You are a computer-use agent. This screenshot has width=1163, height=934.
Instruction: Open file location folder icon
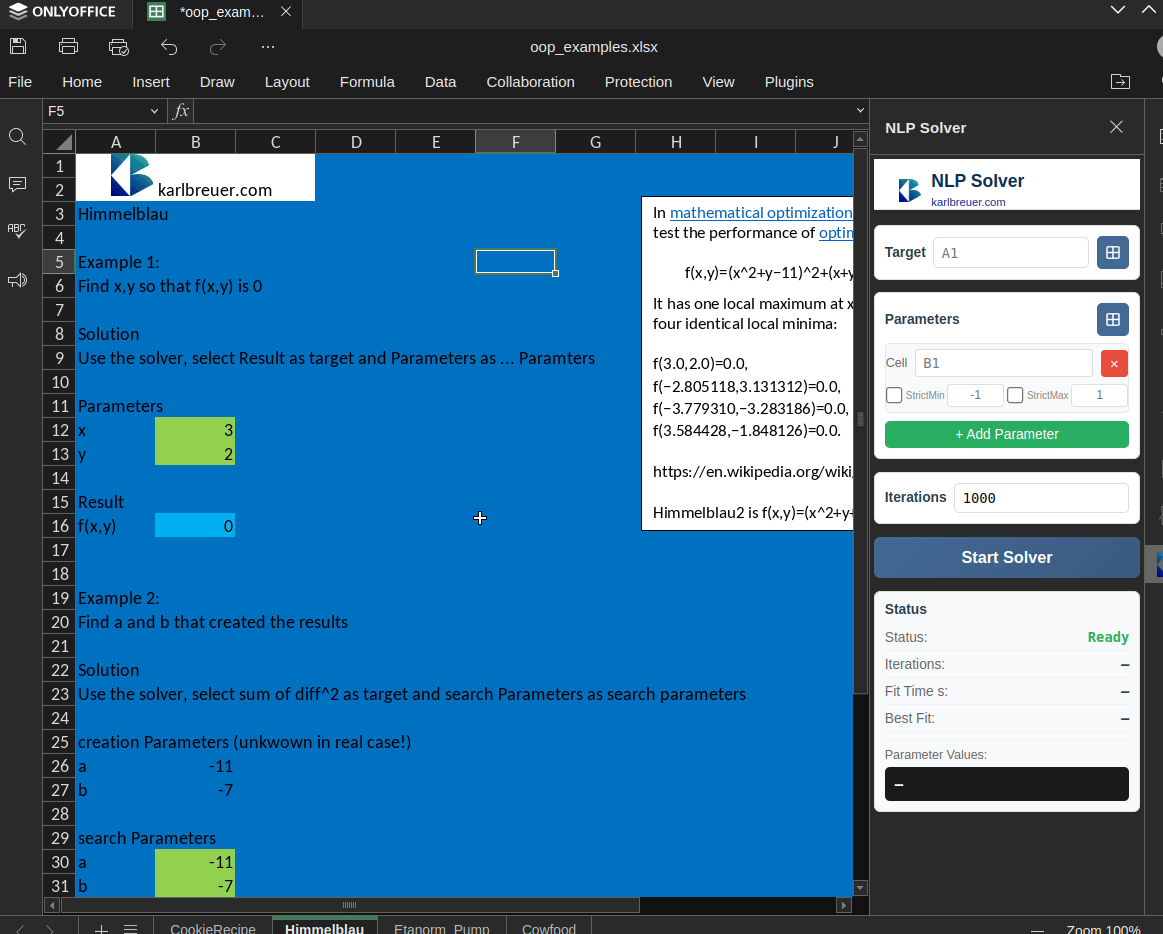[x=1120, y=82]
